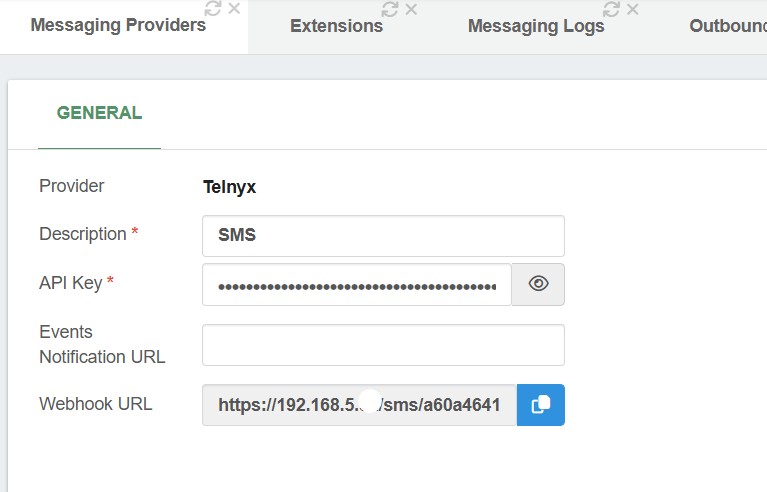Focus the Description field containing SMS

coord(383,236)
